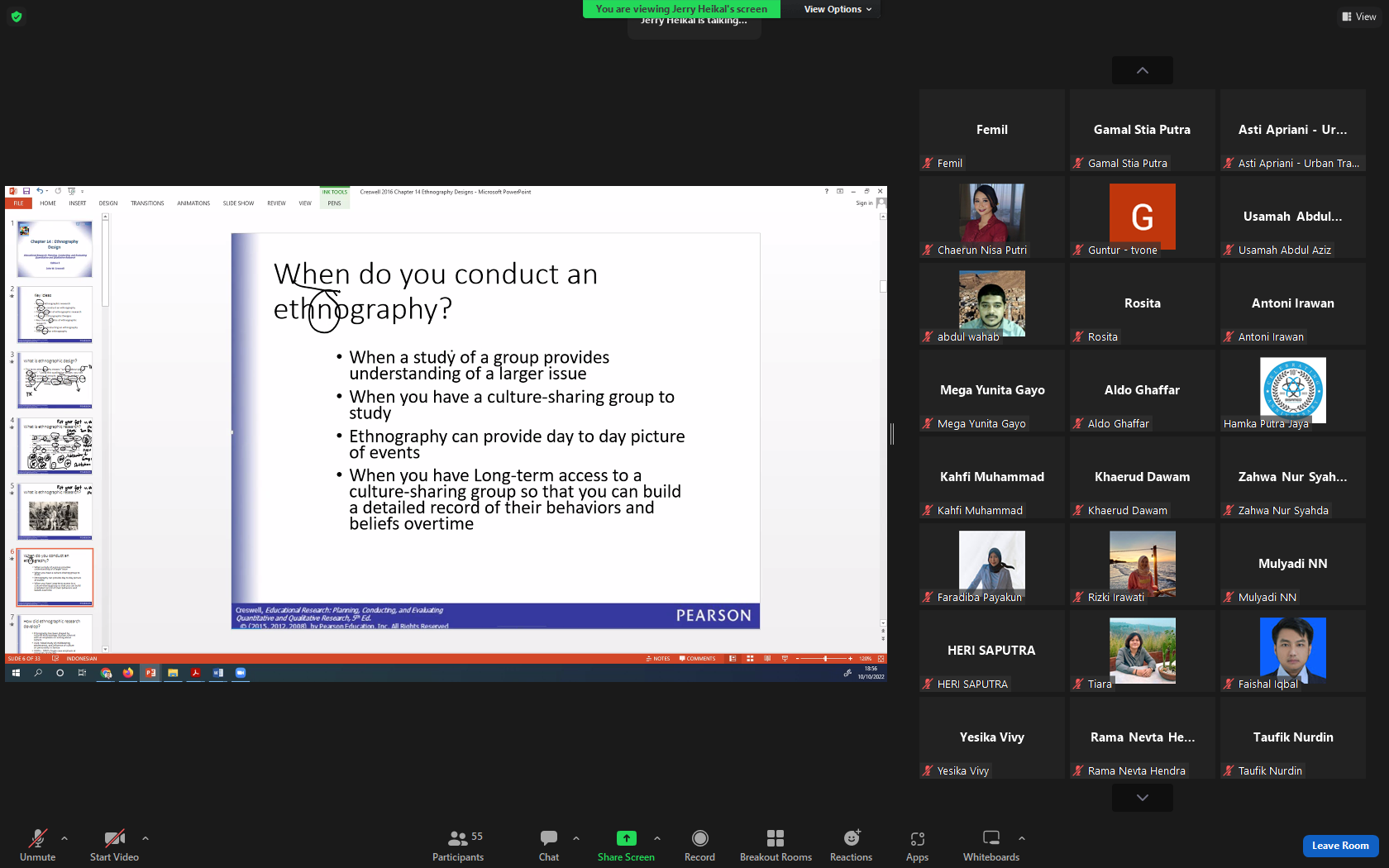Start the video camera
1389x868 pixels.
(114, 845)
